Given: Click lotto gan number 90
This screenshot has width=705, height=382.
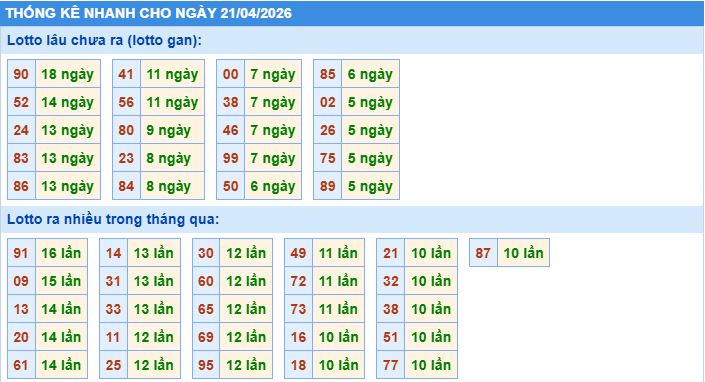Looking at the screenshot, I should (21, 74).
